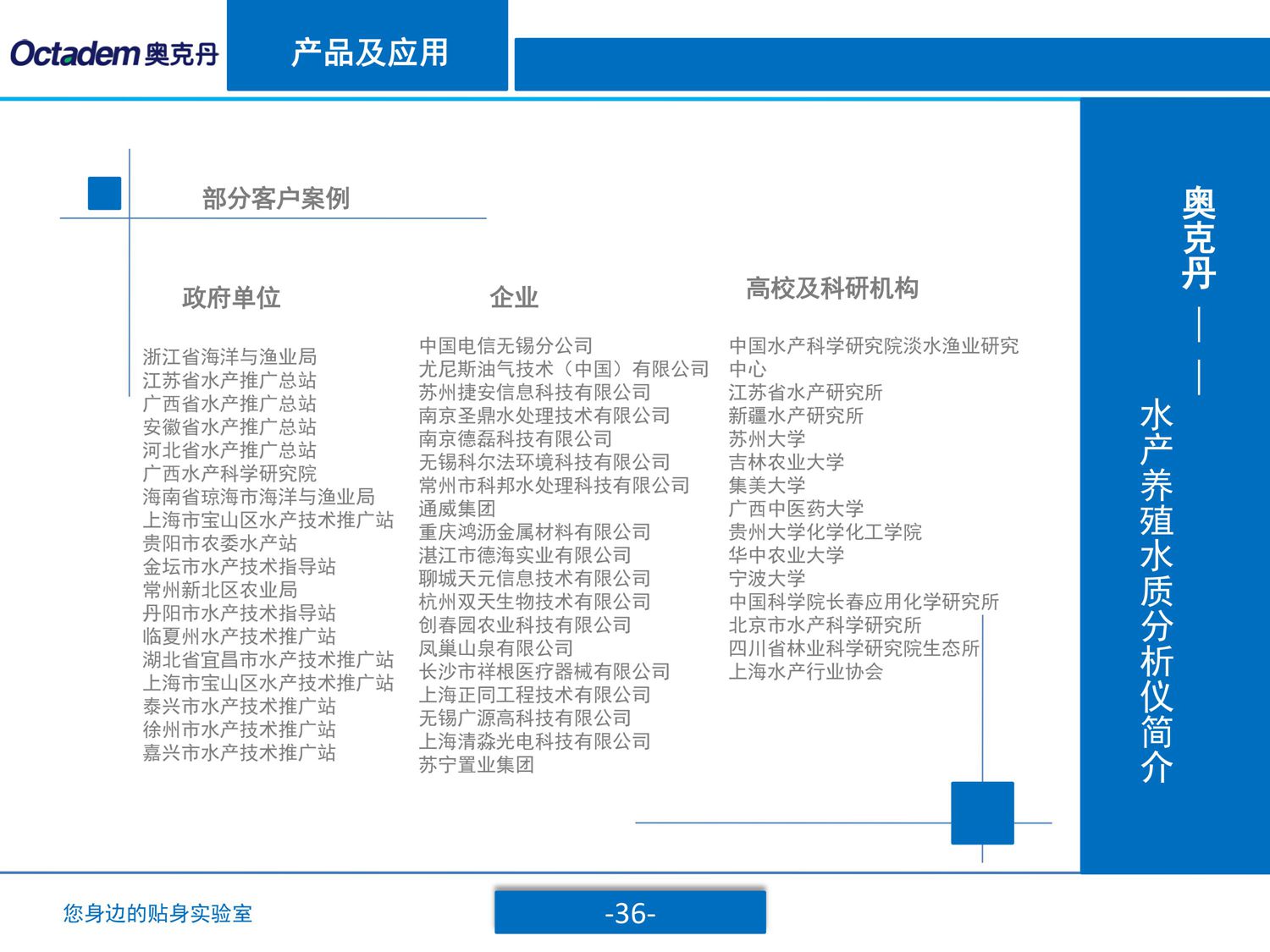This screenshot has width=1270, height=952.
Task: Highlight the text 江苏省水产研究所
Action: point(806,393)
